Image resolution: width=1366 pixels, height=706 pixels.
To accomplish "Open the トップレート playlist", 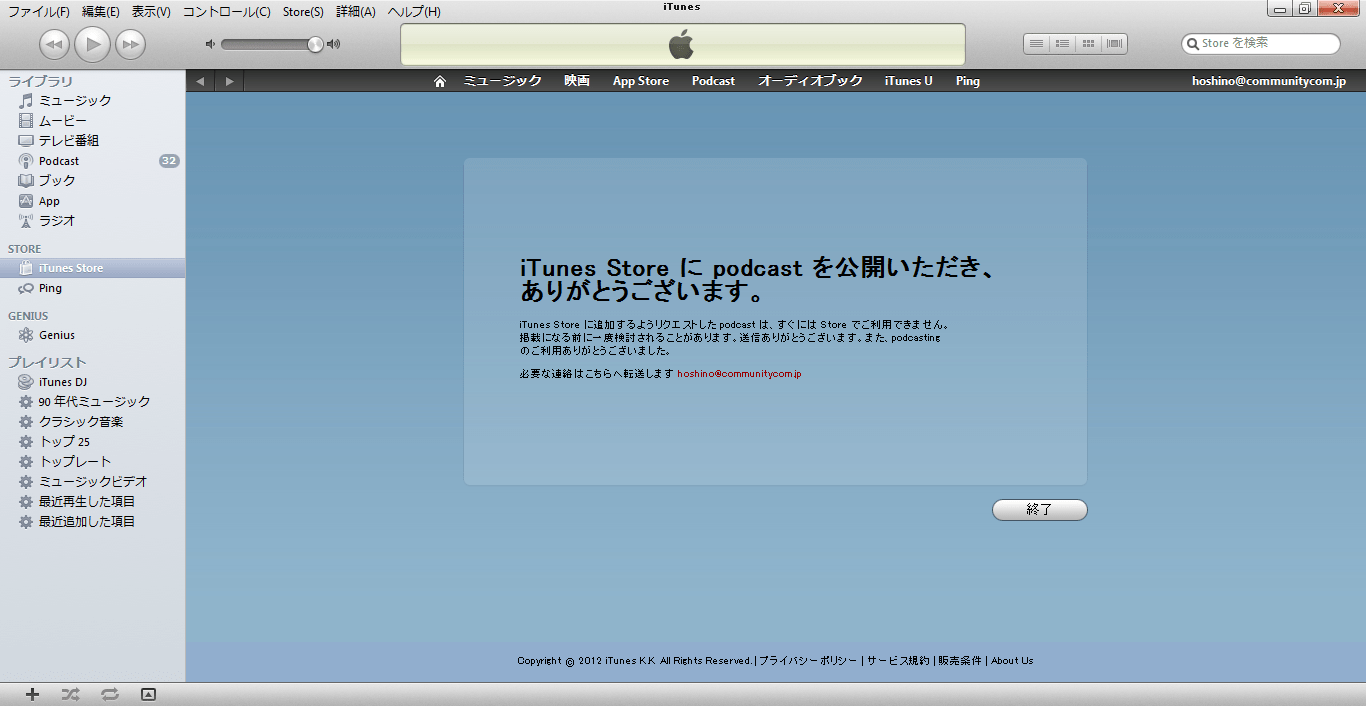I will coord(92,461).
